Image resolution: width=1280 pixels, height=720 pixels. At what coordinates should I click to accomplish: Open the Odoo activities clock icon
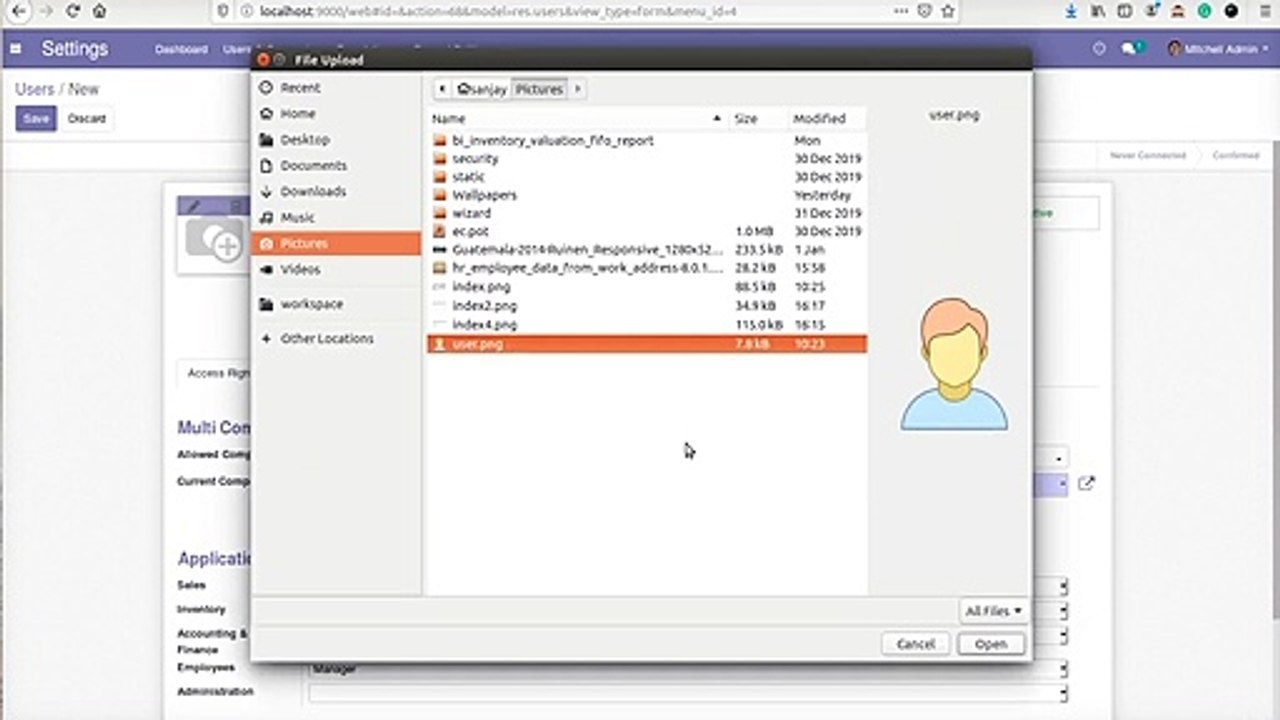pos(1099,48)
